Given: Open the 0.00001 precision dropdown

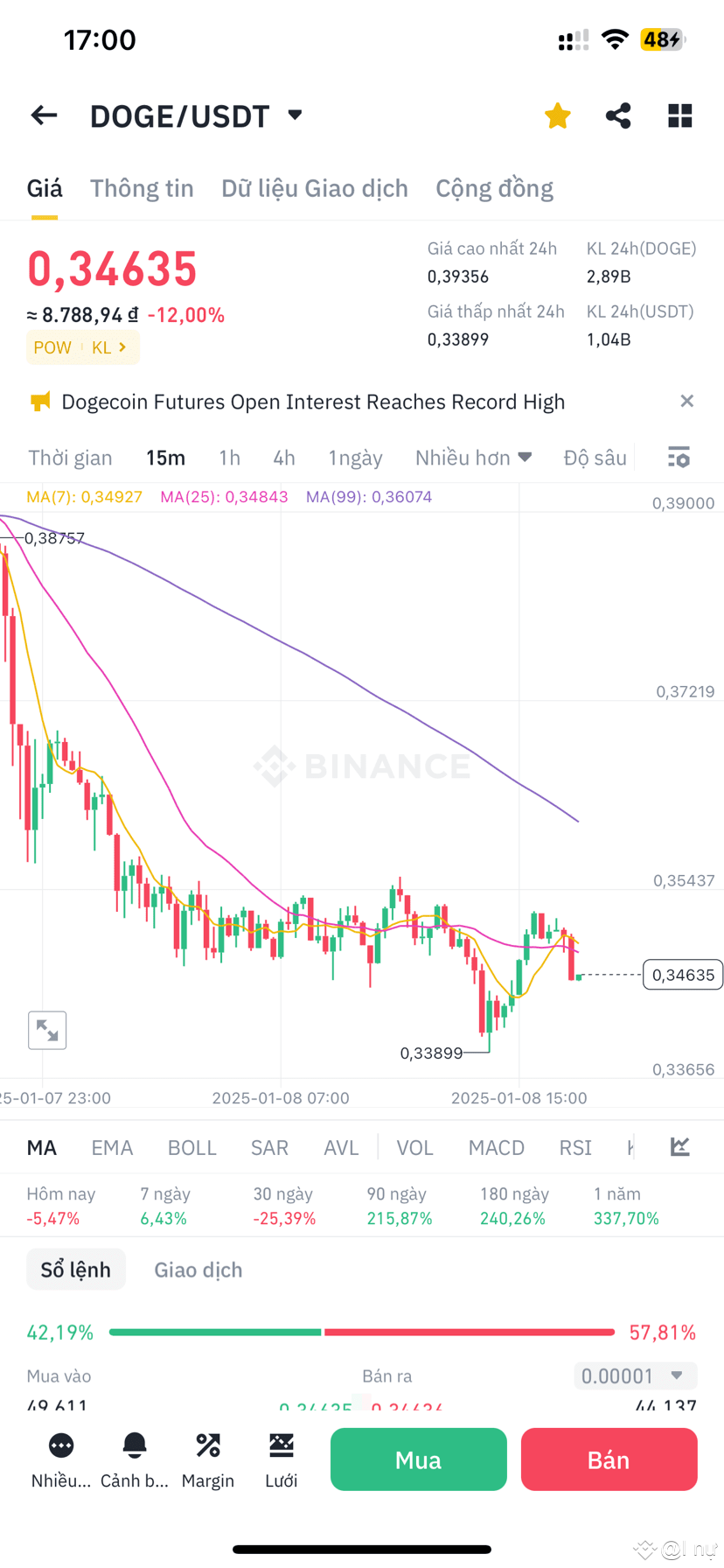Looking at the screenshot, I should 635,1375.
